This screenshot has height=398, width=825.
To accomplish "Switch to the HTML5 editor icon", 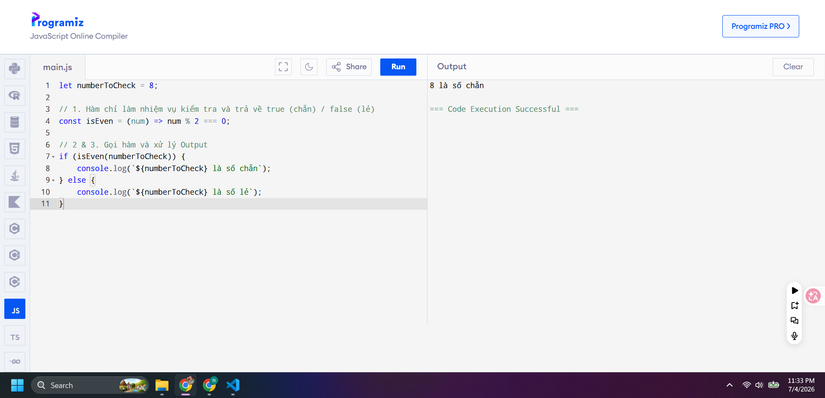I will click(x=15, y=149).
